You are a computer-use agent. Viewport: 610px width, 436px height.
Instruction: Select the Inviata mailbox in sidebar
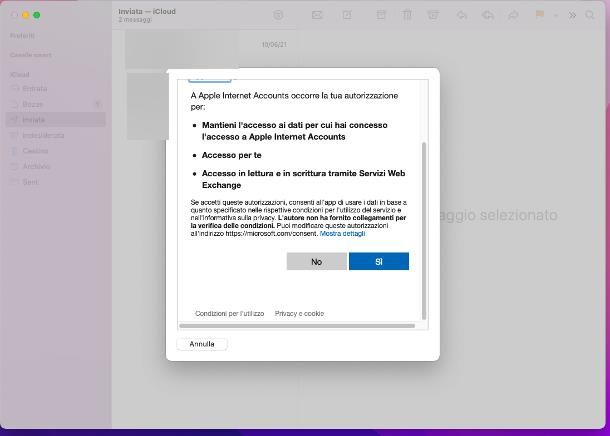[x=56, y=120]
